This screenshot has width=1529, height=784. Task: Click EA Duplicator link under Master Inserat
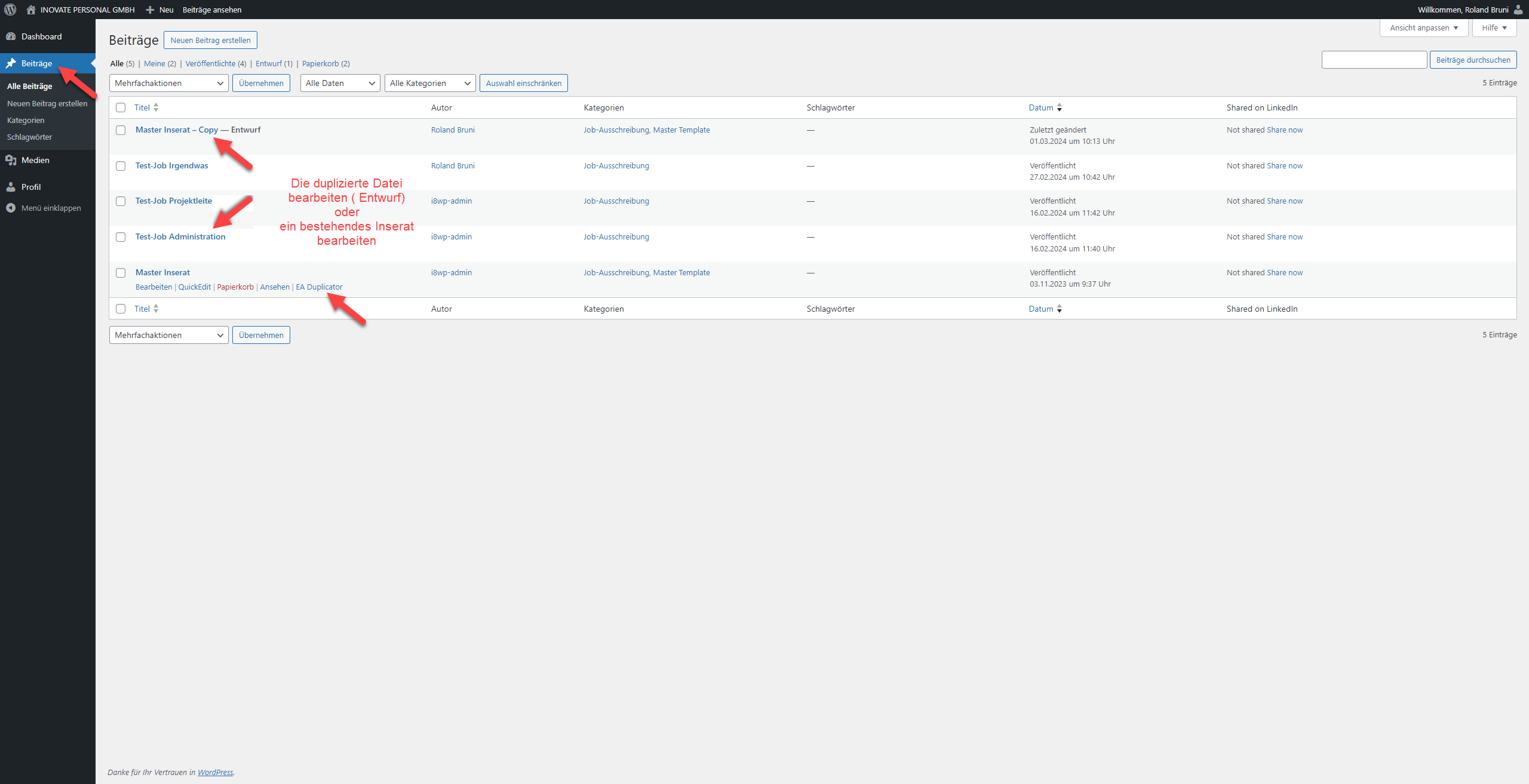[x=319, y=287]
